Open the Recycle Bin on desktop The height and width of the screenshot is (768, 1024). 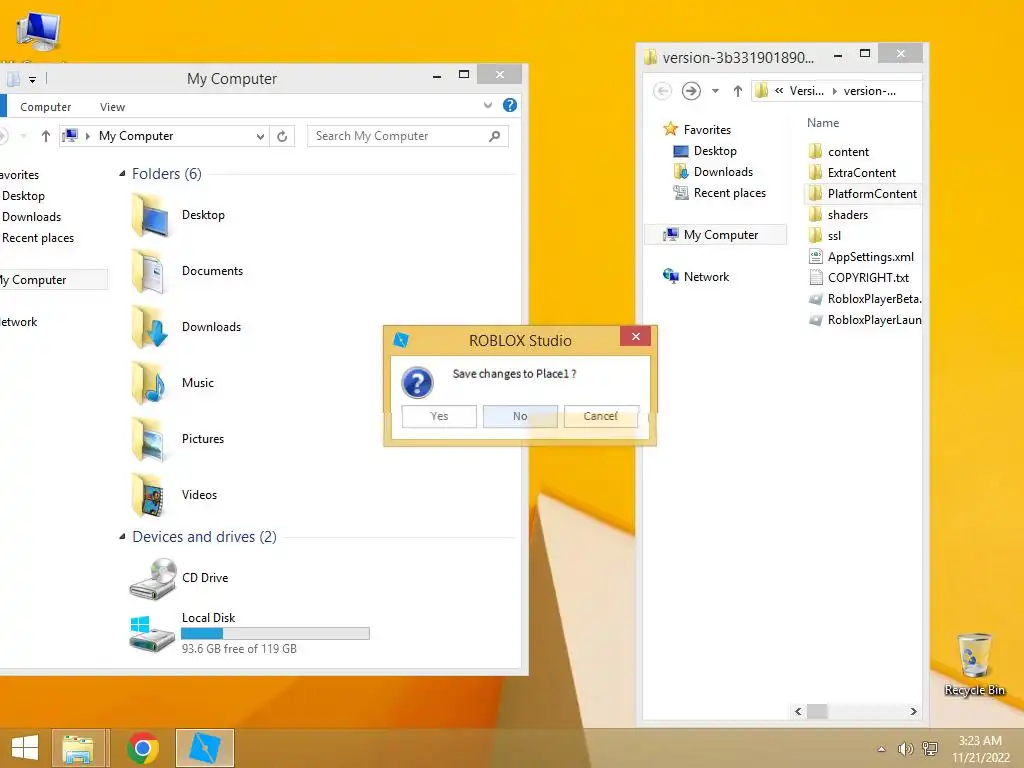coord(974,664)
